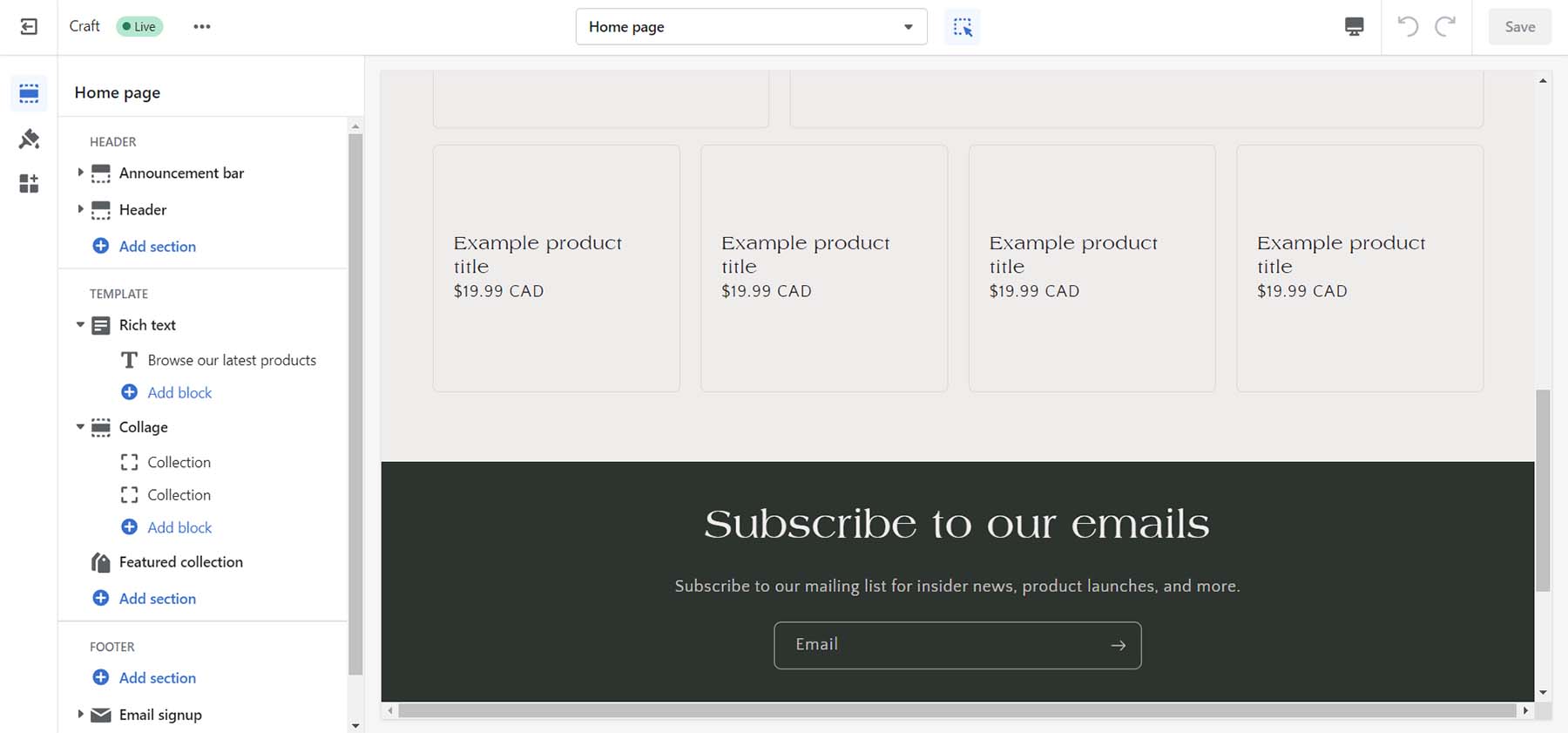Click the Collage section icon
Viewport: 1568px width, 733px height.
(101, 427)
